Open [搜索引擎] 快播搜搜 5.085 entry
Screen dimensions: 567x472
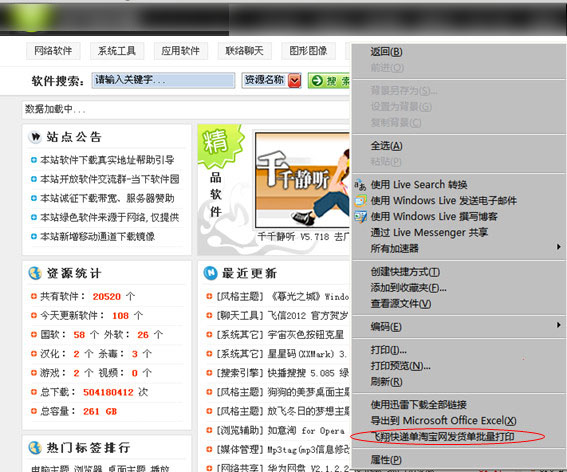282,373
